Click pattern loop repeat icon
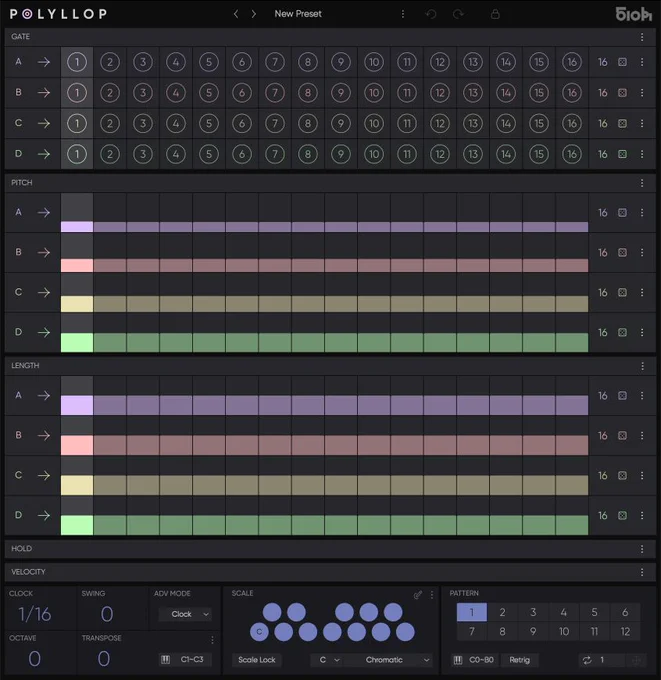The width and height of the screenshot is (661, 680). [x=587, y=660]
